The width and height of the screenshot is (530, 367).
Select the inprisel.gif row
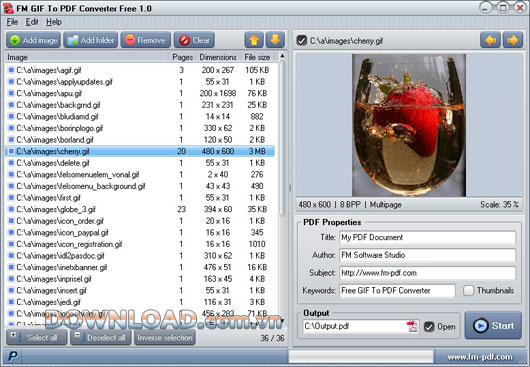tap(140, 279)
